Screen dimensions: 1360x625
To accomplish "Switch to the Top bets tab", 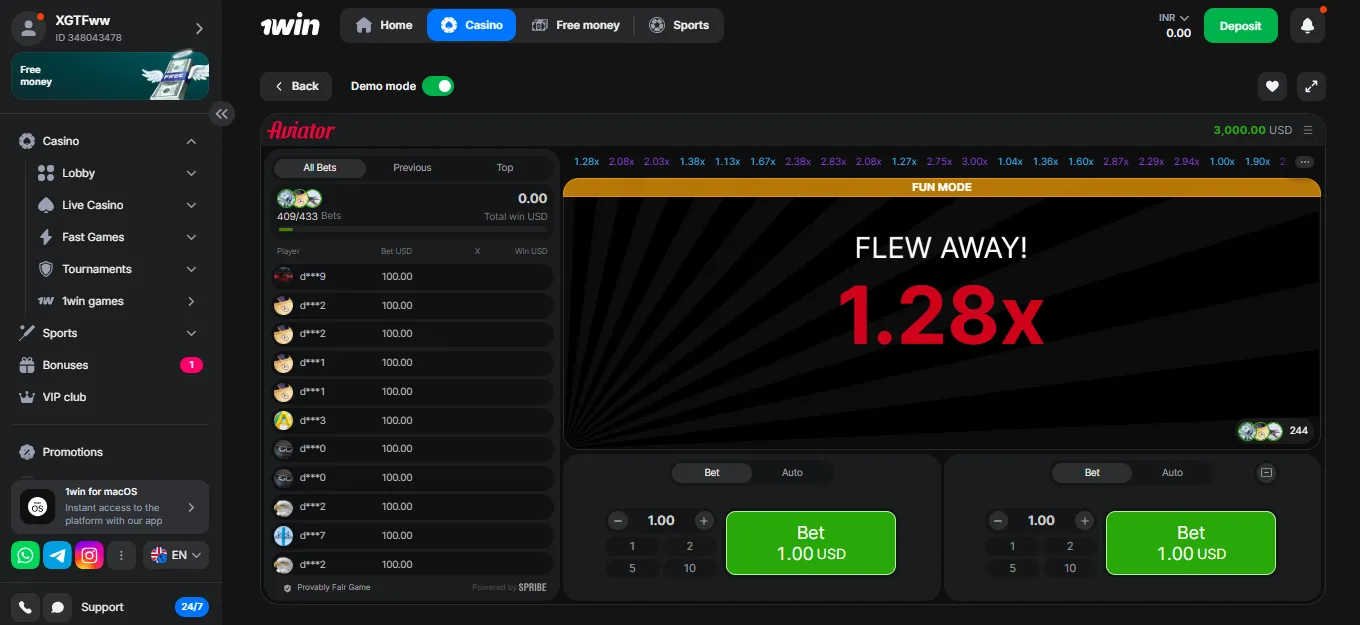I will click(504, 168).
